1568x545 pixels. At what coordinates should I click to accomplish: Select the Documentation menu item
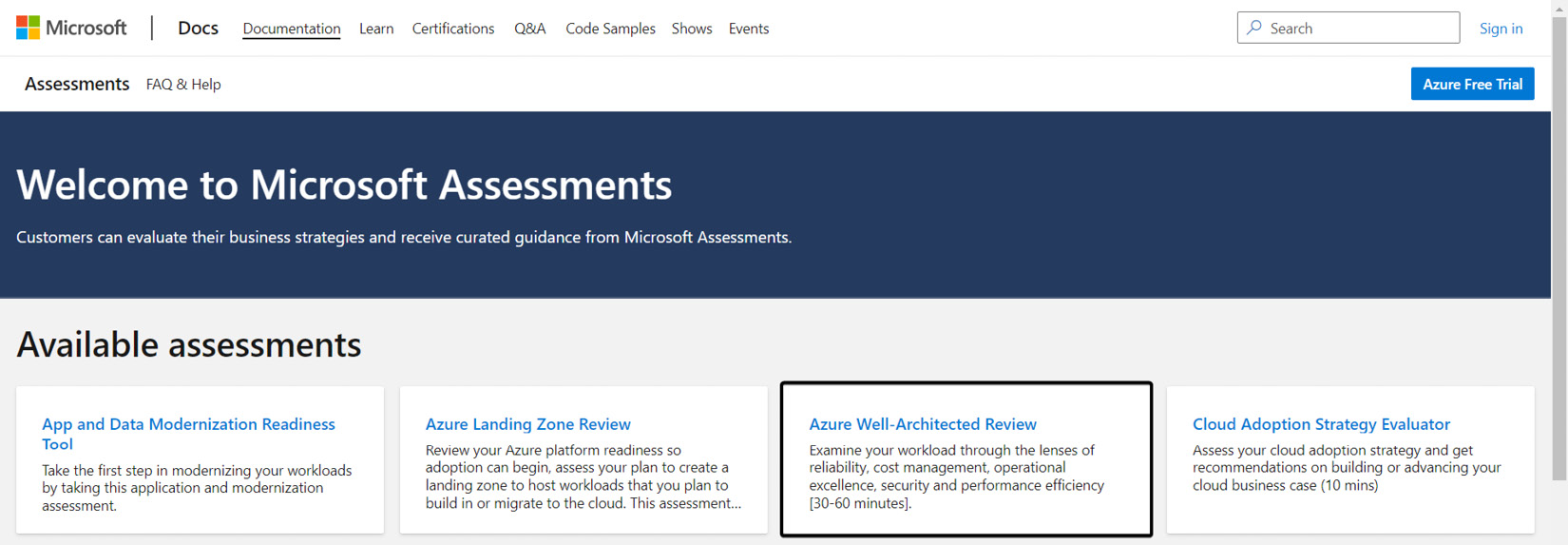[x=292, y=29]
